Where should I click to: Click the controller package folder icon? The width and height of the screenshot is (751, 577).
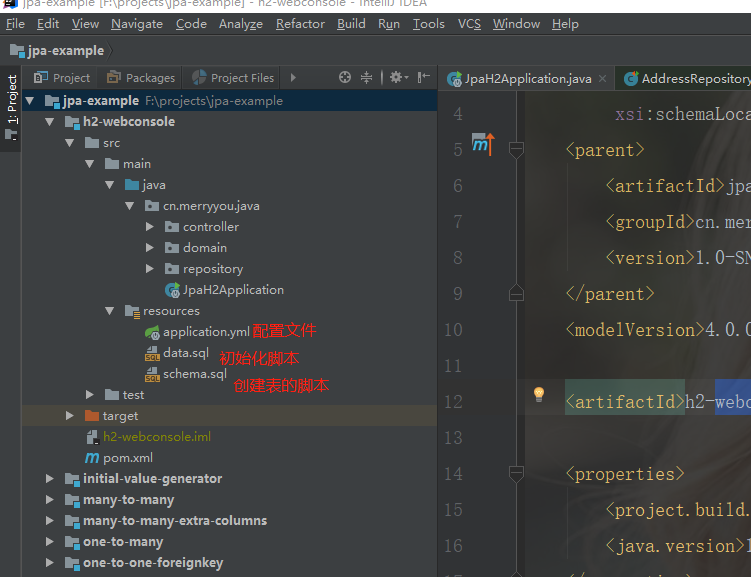tap(171, 226)
